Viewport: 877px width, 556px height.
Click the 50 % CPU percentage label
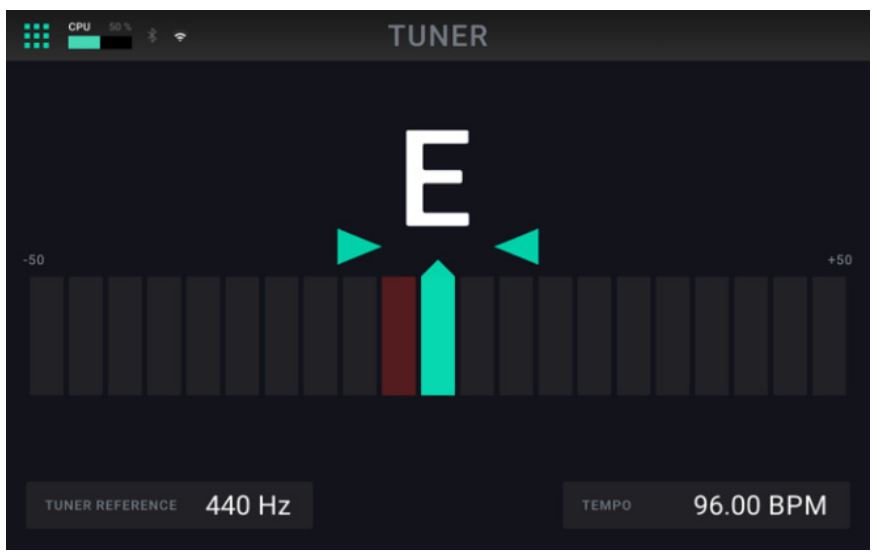pyautogui.click(x=120, y=27)
